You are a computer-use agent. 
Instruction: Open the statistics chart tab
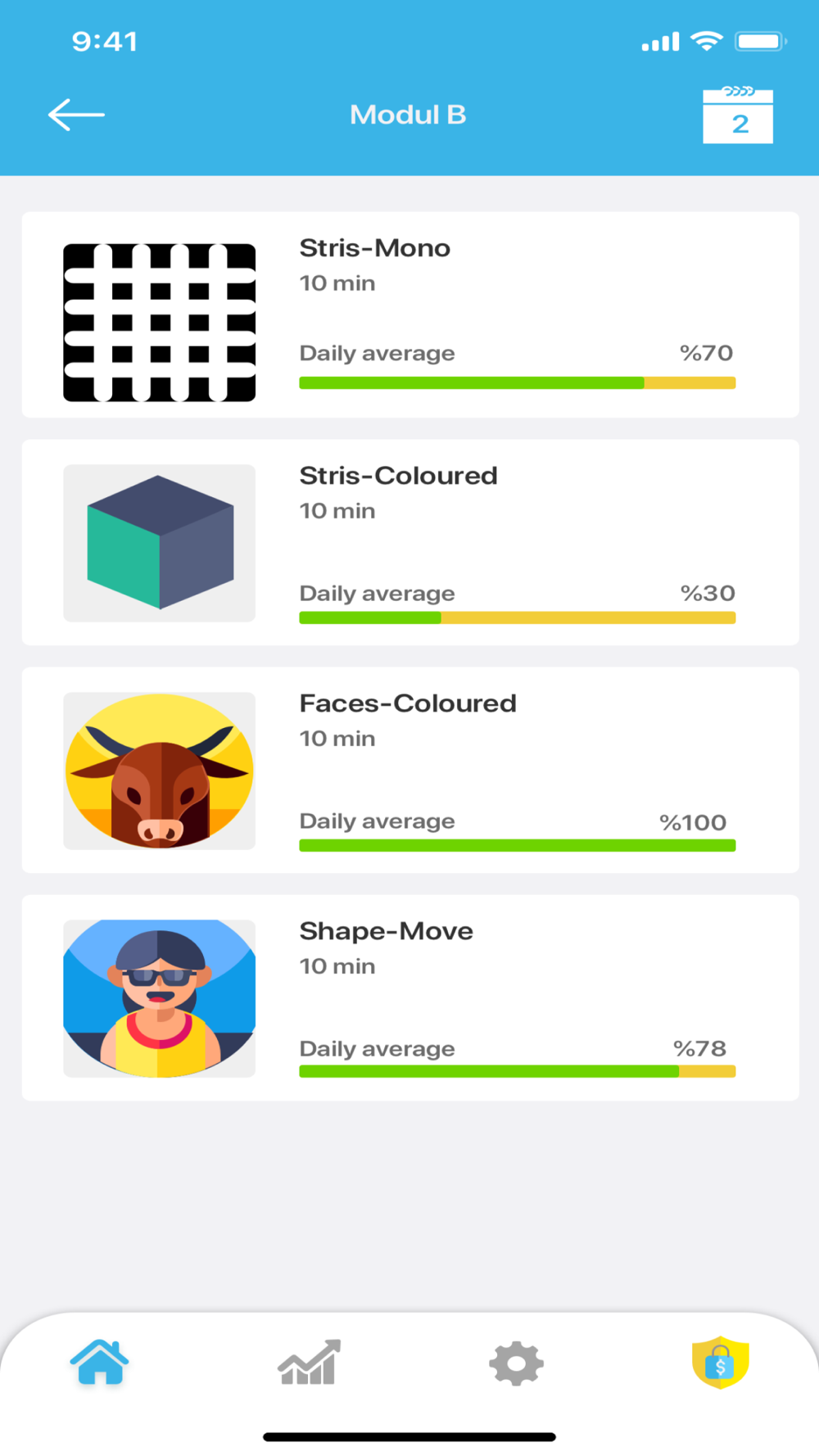309,1363
